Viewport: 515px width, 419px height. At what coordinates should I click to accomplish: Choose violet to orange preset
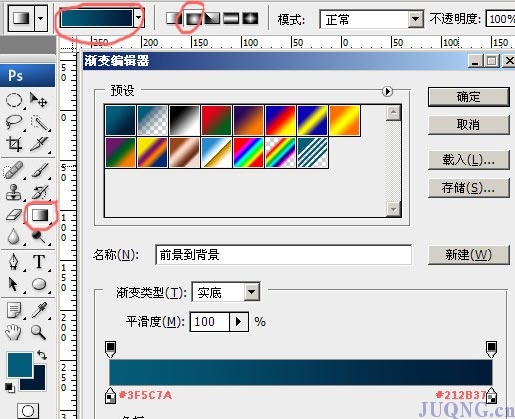click(x=248, y=120)
